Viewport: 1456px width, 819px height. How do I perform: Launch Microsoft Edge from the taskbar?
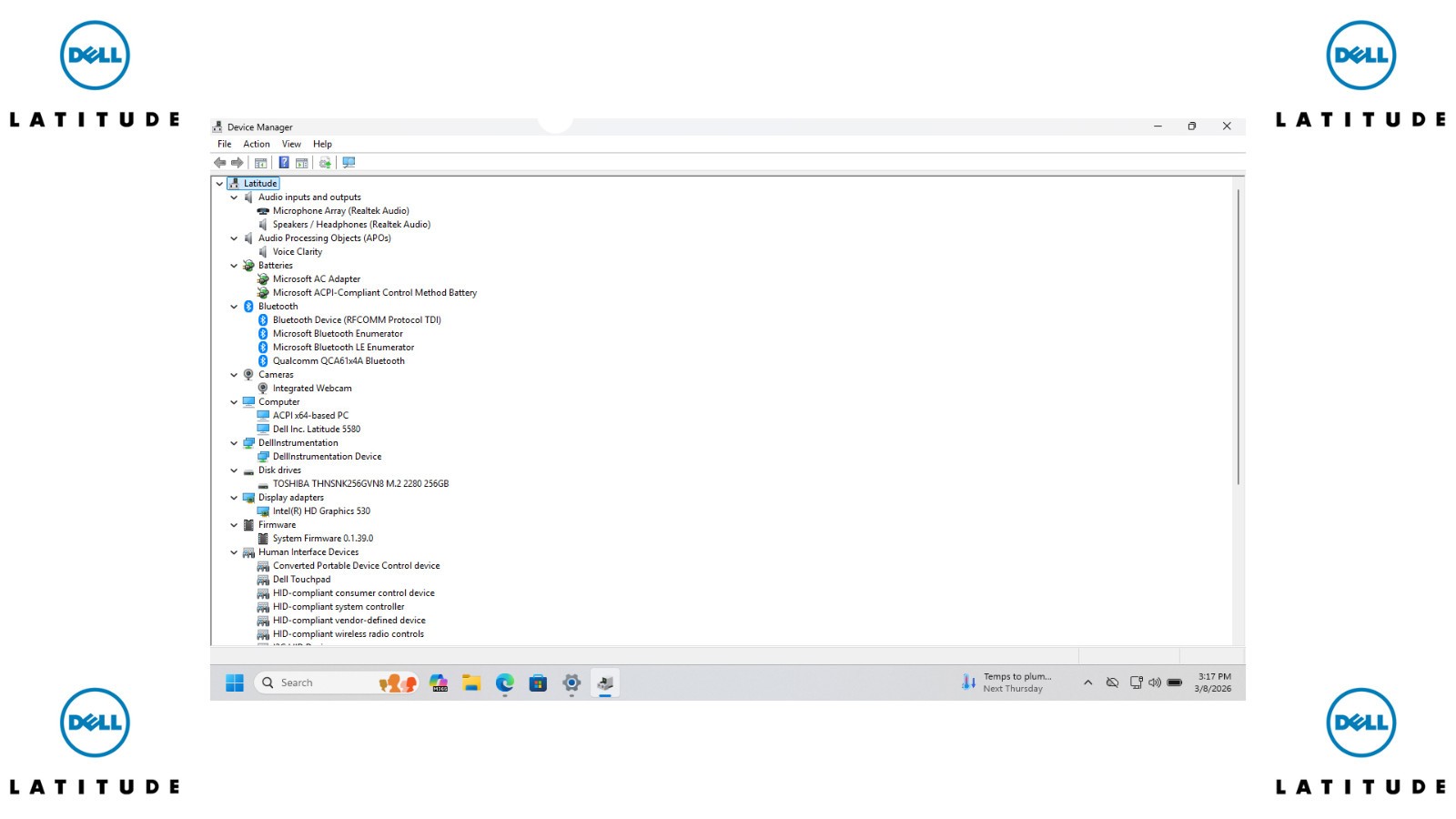pos(505,683)
